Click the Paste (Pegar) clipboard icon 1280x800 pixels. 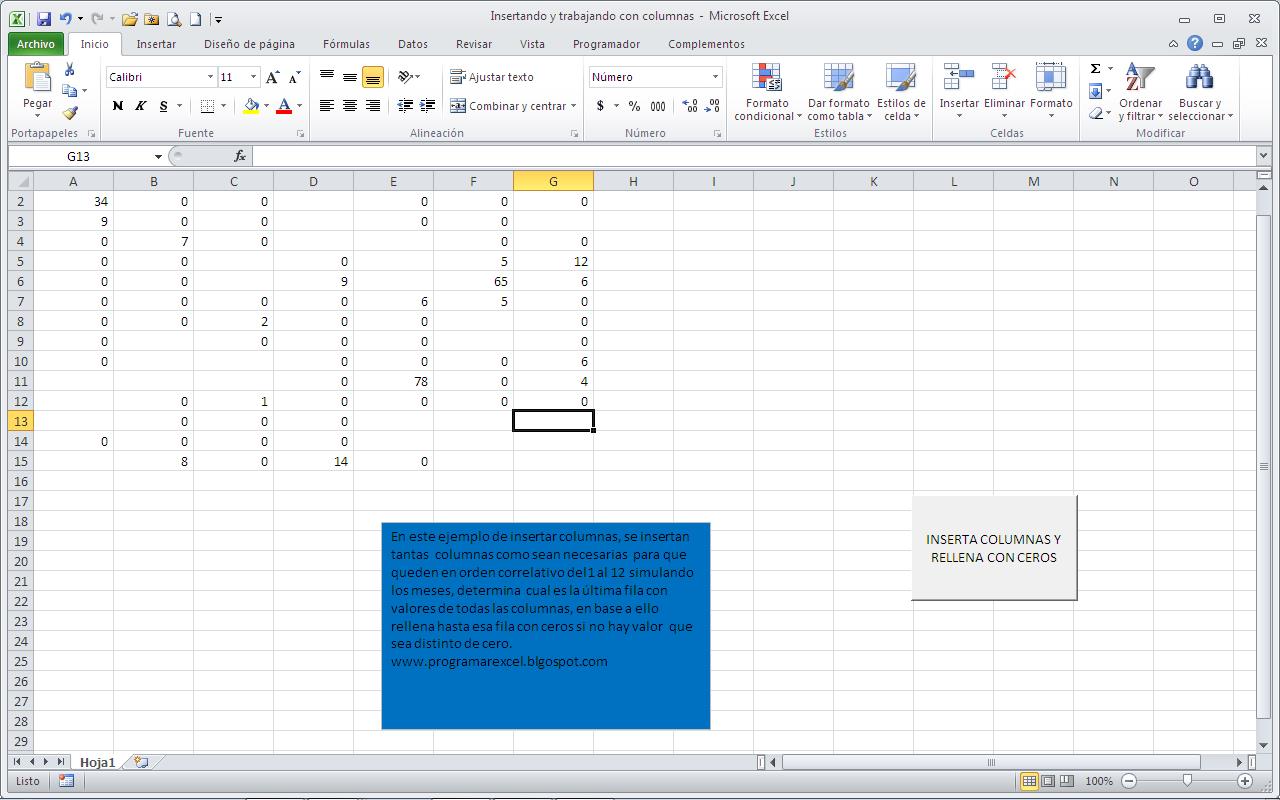point(37,77)
